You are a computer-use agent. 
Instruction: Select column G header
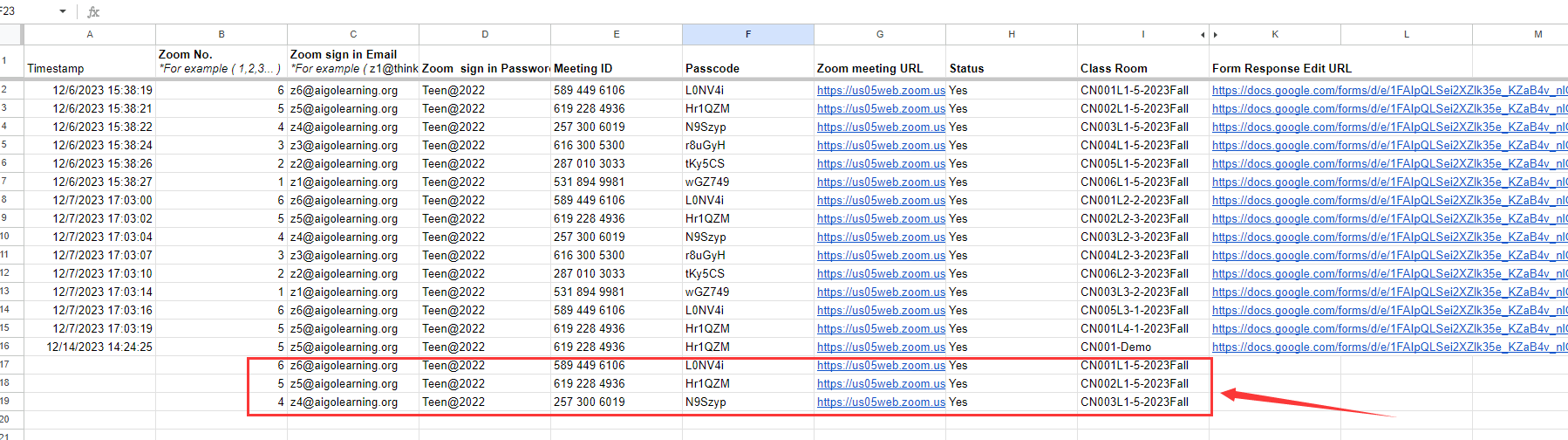[879, 34]
